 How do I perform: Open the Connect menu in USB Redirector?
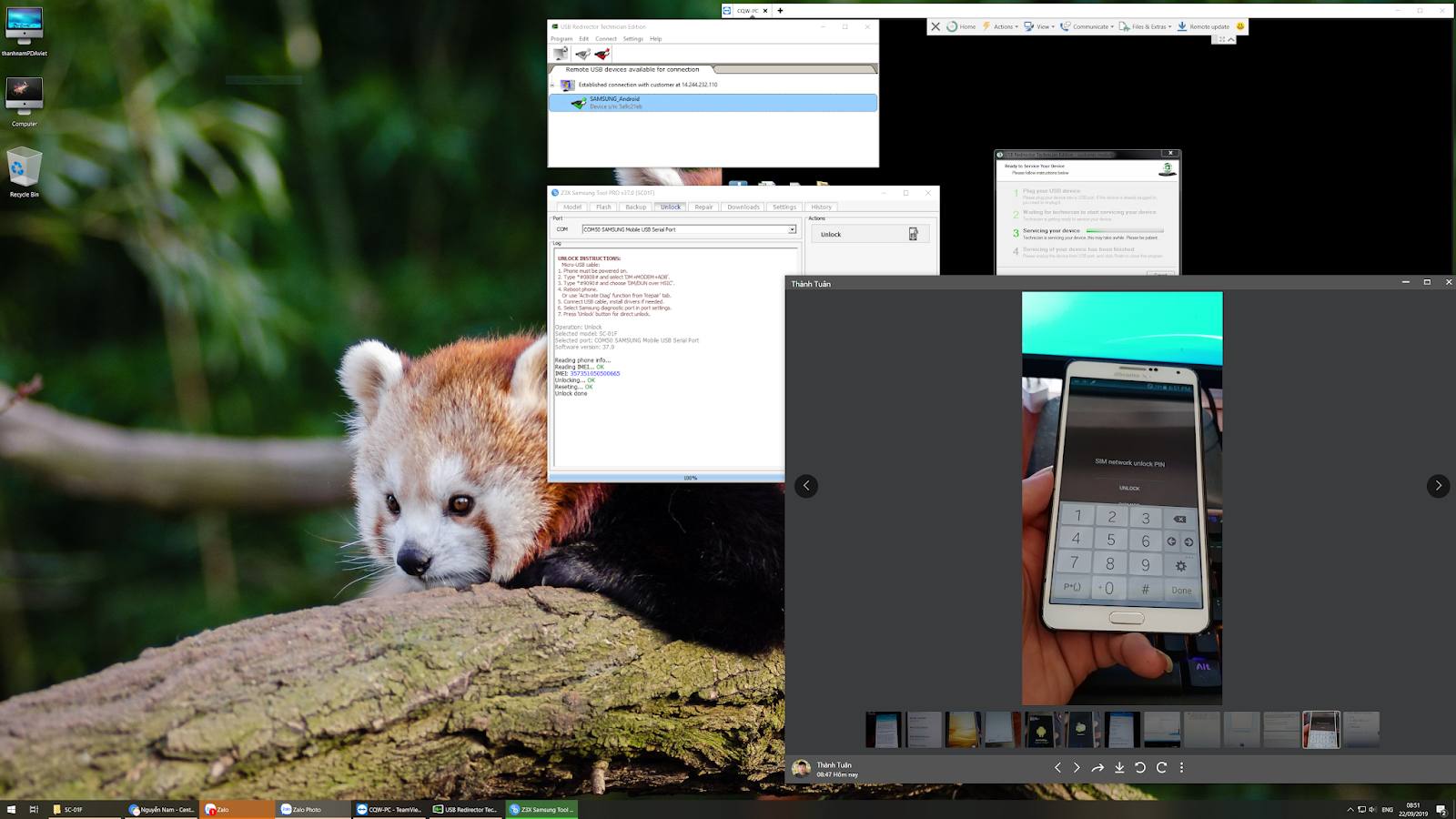[x=606, y=39]
